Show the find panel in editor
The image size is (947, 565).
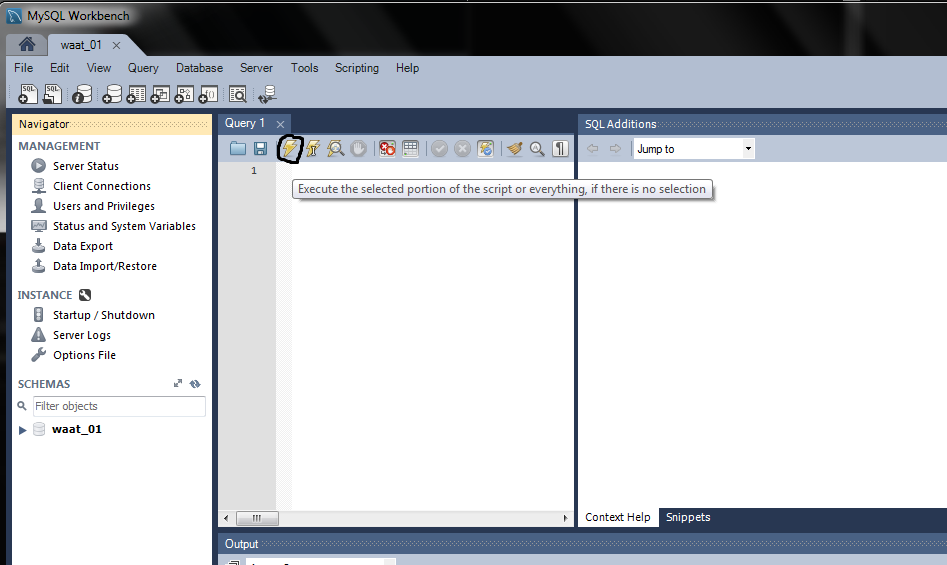coord(537,148)
